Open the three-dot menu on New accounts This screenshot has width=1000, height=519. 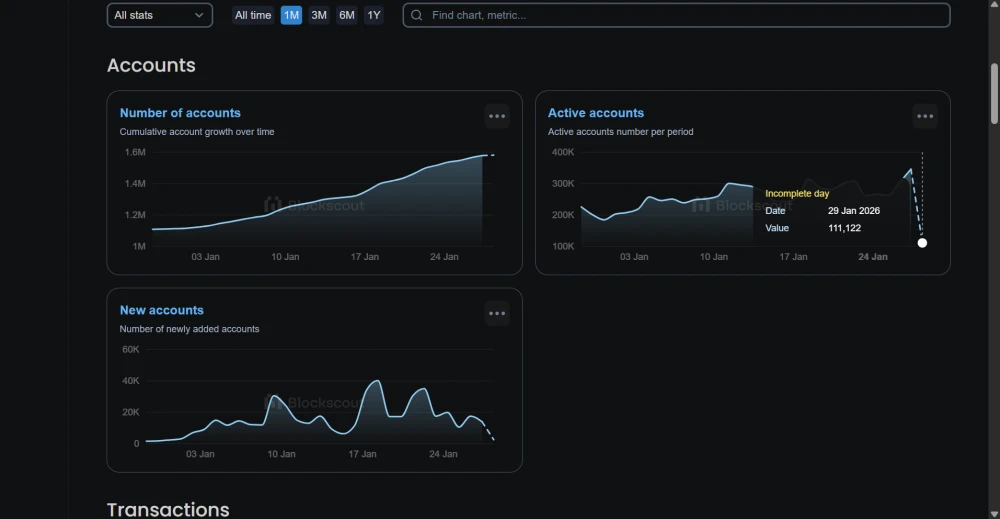click(497, 313)
